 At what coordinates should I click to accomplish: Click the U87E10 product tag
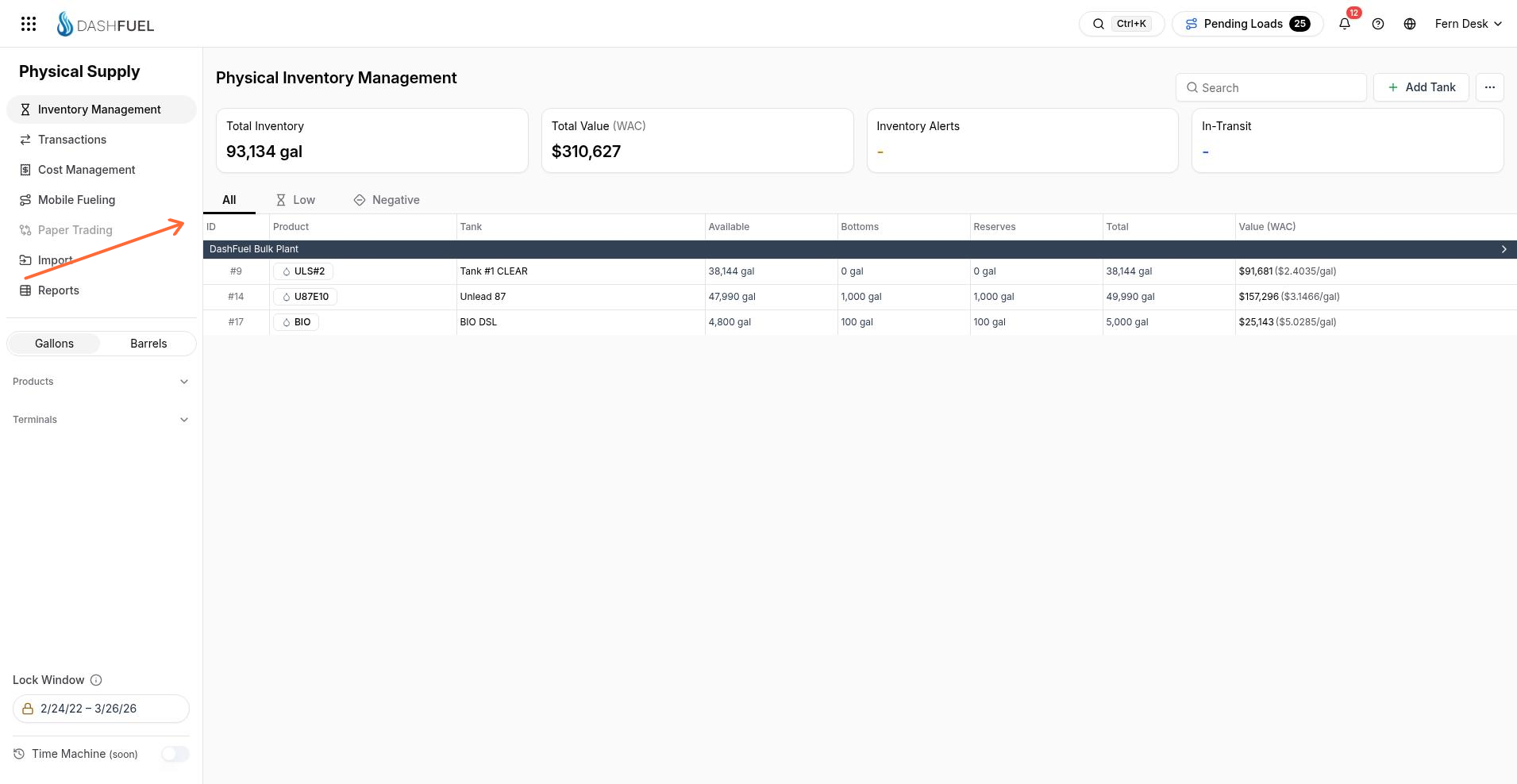pos(306,297)
